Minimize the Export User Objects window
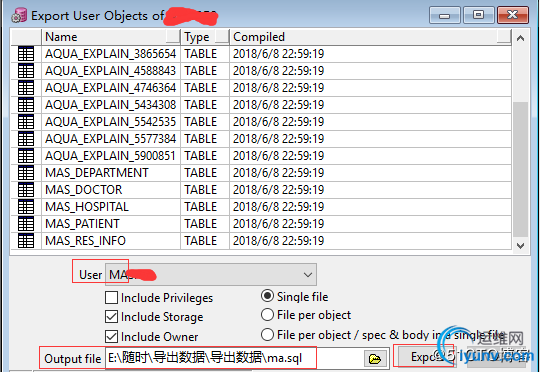This screenshot has width=540, height=372. [445, 16]
